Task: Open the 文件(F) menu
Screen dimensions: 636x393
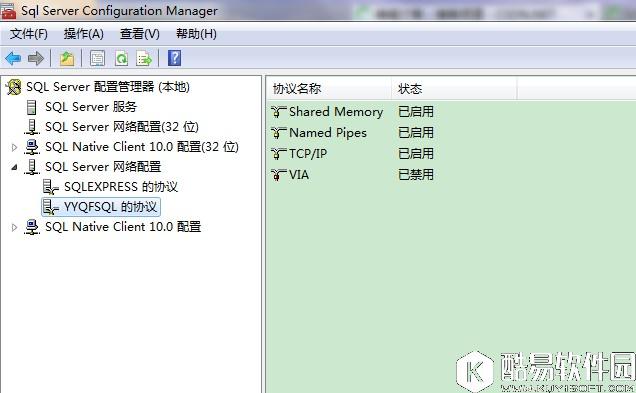Action: point(29,34)
